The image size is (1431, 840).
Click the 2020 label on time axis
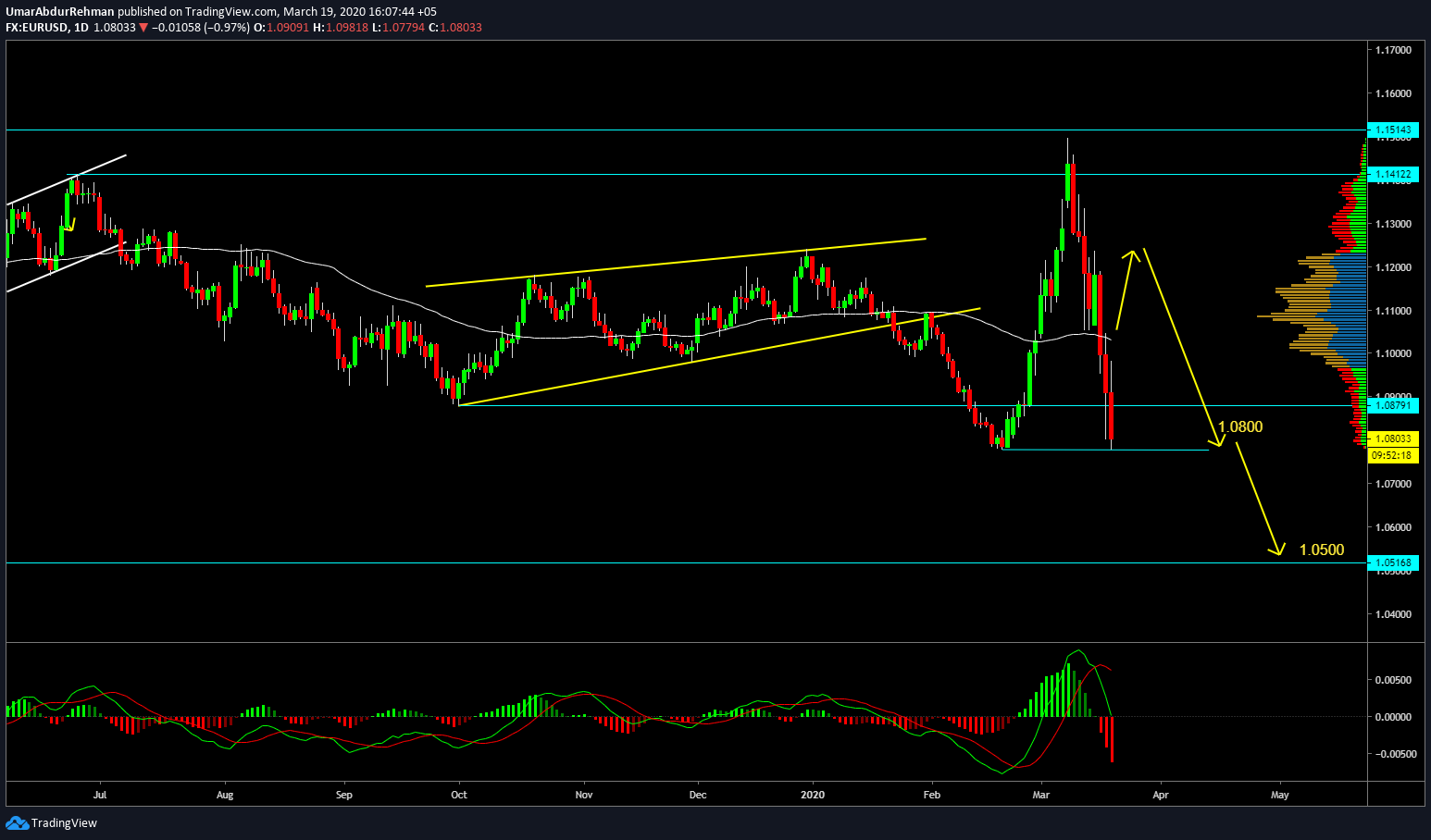(x=813, y=795)
